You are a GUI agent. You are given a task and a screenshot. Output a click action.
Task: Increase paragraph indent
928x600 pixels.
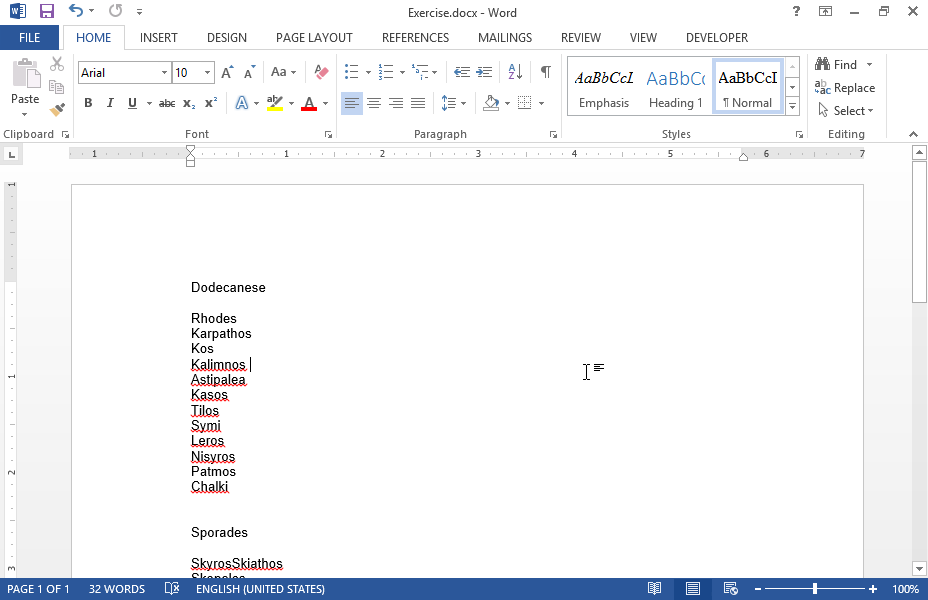tap(484, 72)
